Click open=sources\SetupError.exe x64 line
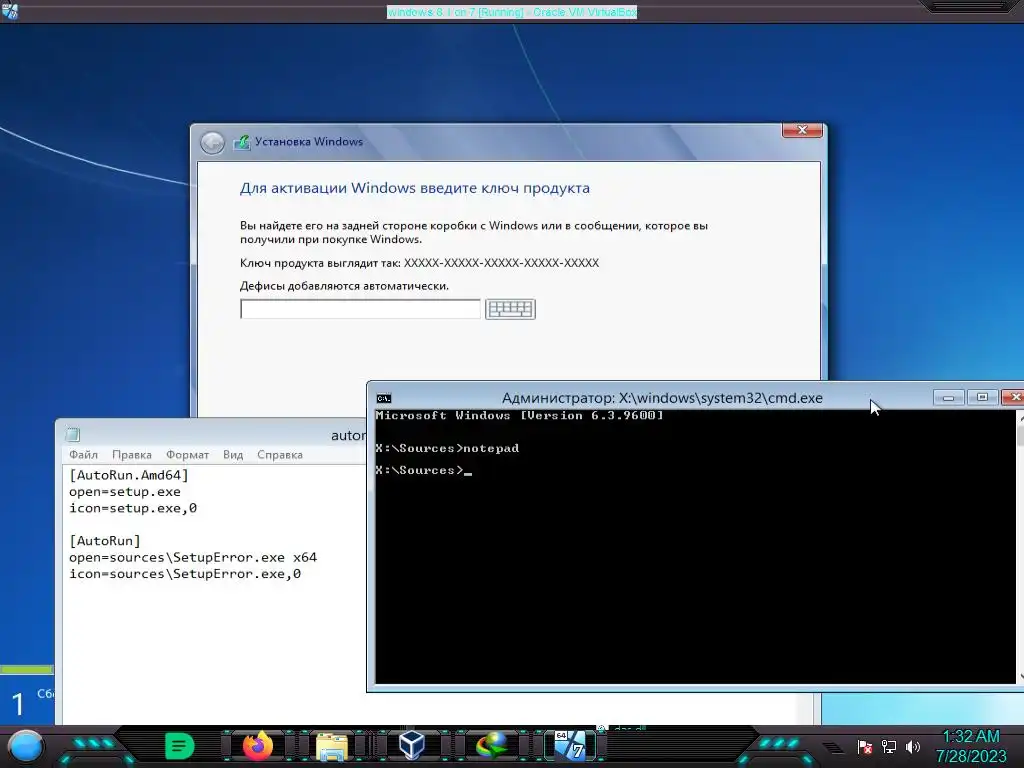The height and width of the screenshot is (768, 1024). 193,558
